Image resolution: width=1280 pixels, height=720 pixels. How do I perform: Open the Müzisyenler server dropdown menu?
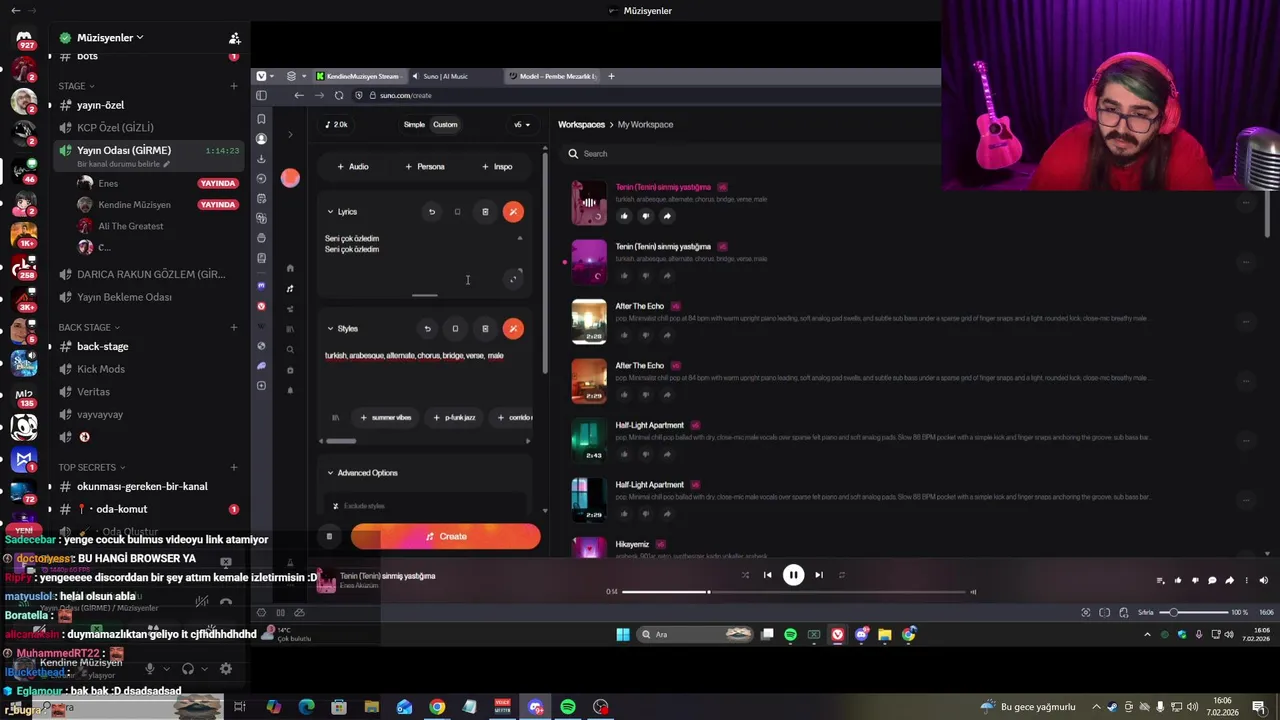pos(110,38)
